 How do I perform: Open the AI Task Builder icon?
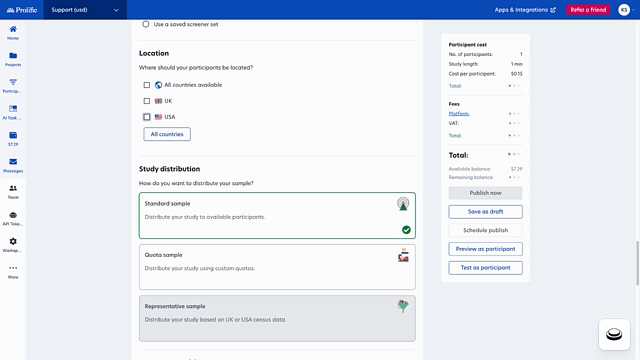coord(13,109)
